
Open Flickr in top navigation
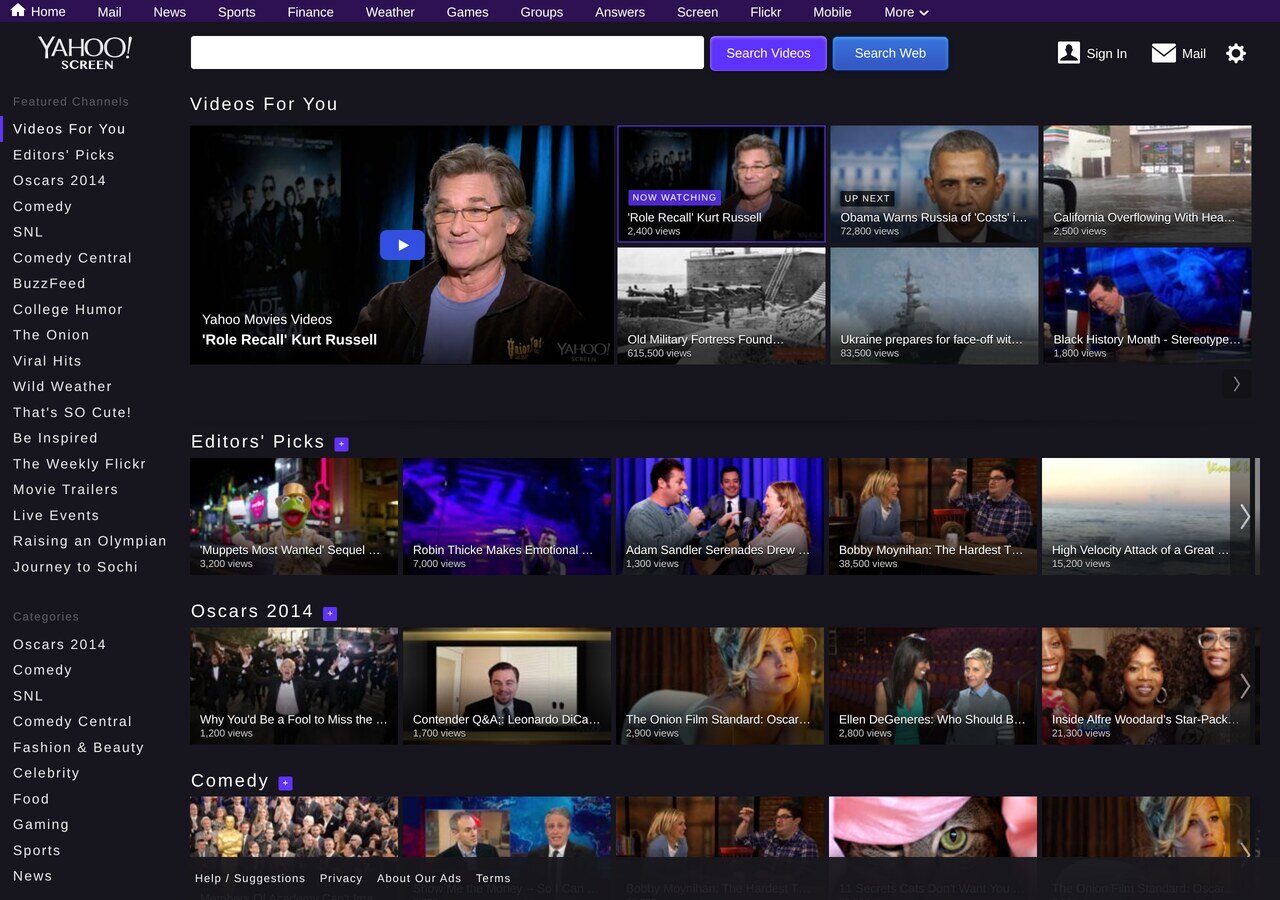765,12
